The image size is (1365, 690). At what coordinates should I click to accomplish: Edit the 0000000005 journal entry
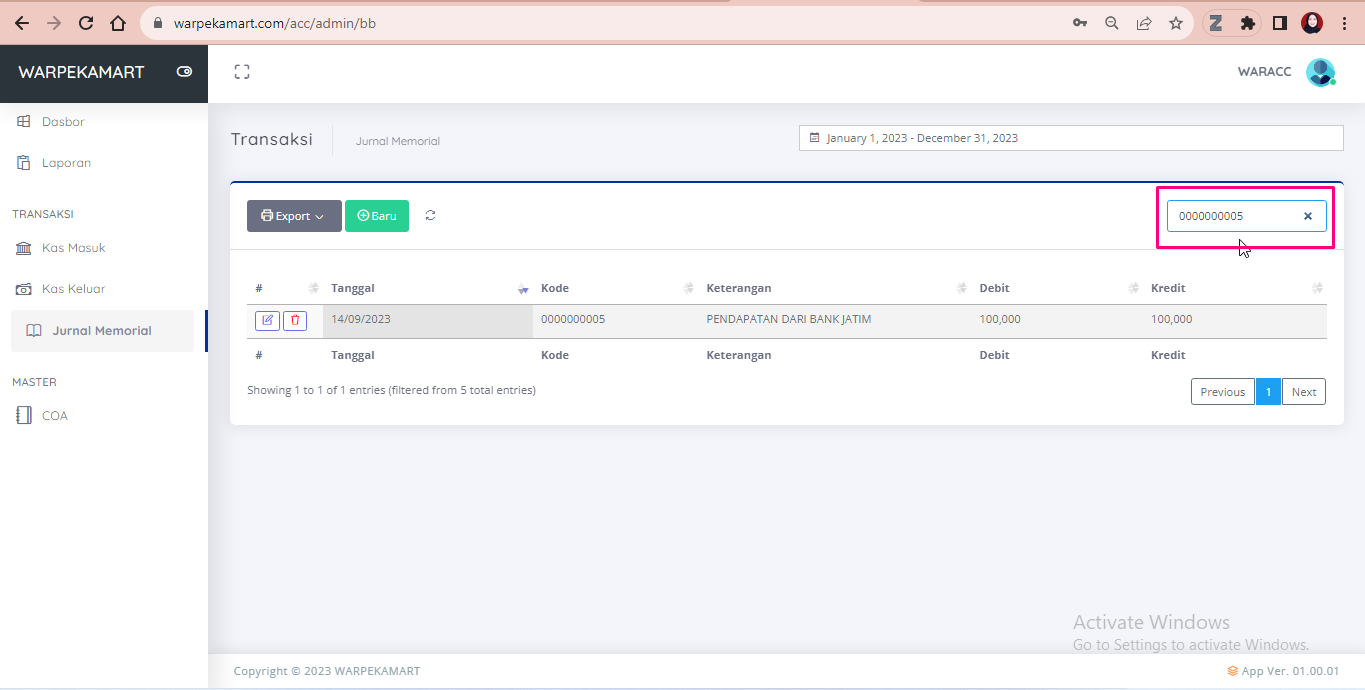[267, 320]
